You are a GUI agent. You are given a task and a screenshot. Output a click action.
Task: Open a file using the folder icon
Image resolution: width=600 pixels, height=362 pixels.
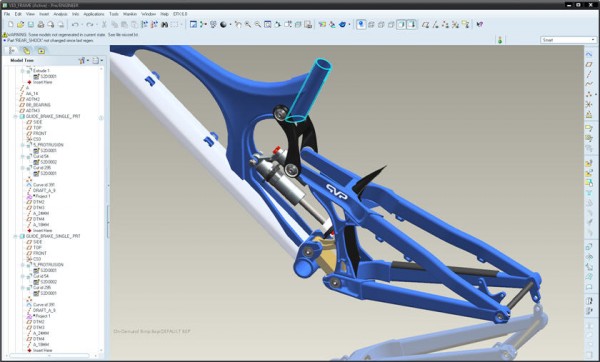coord(21,24)
